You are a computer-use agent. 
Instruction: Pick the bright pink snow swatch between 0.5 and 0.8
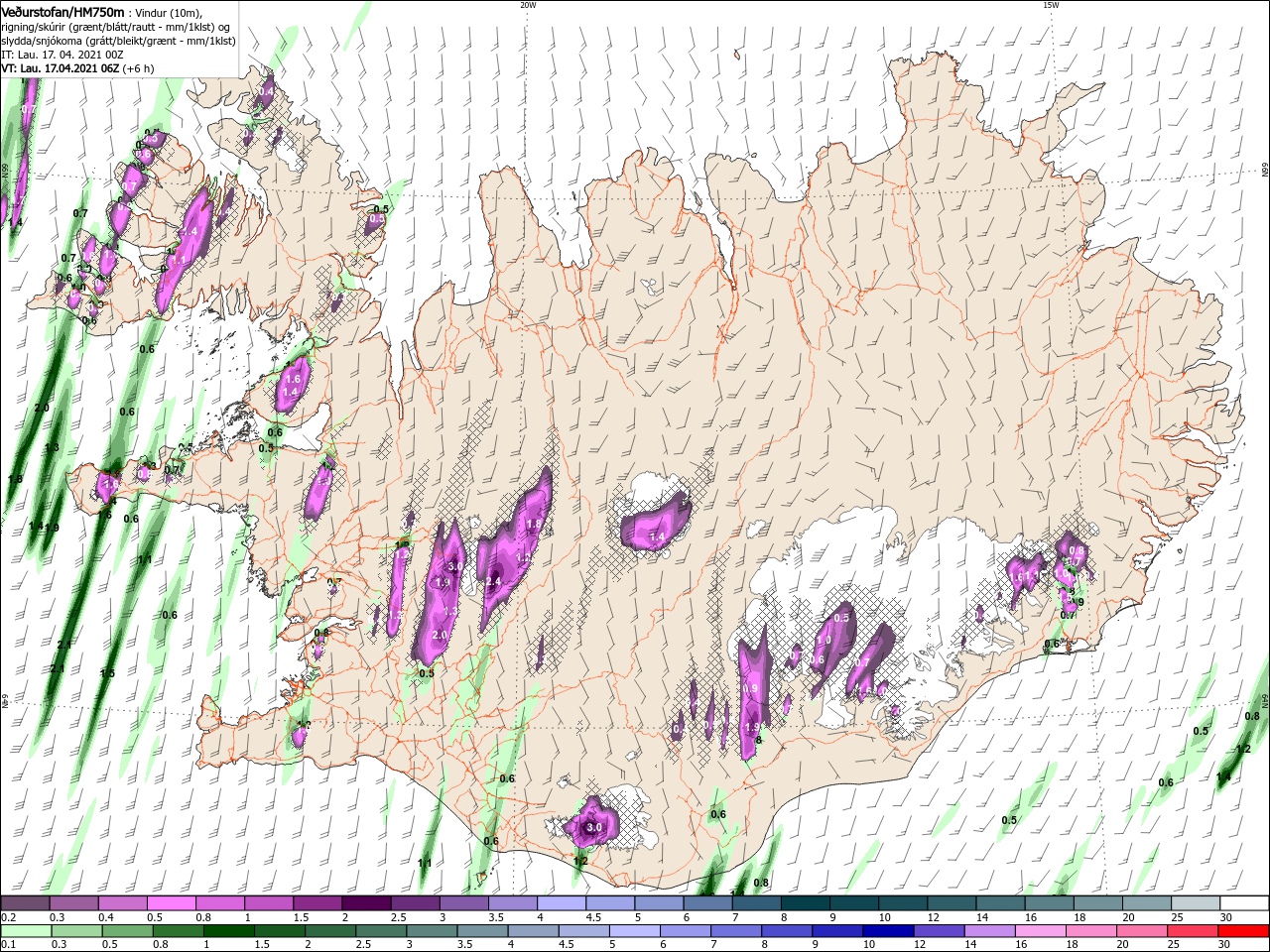[x=171, y=903]
